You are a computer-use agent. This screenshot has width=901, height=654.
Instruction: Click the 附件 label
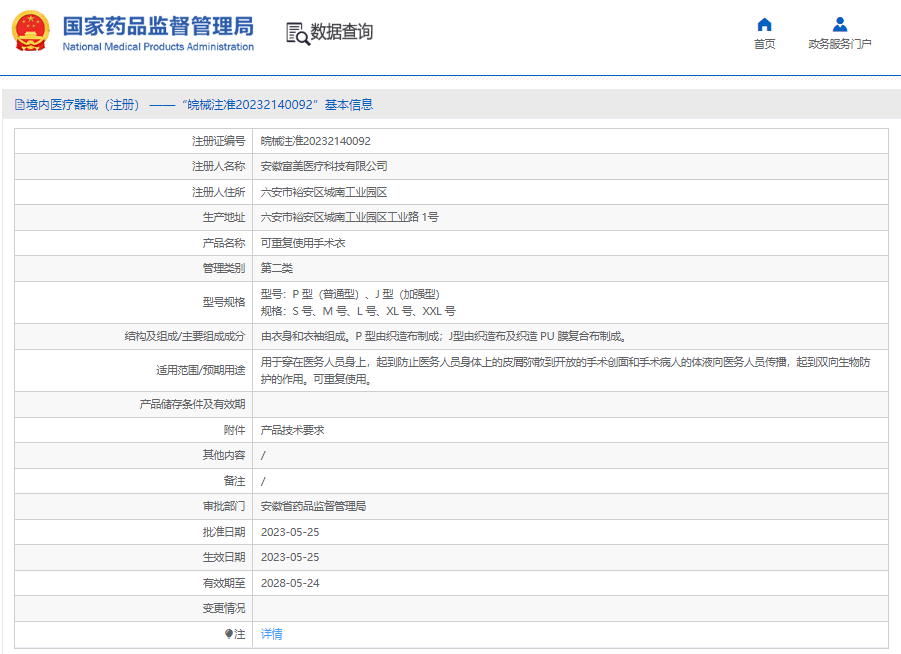click(x=234, y=430)
